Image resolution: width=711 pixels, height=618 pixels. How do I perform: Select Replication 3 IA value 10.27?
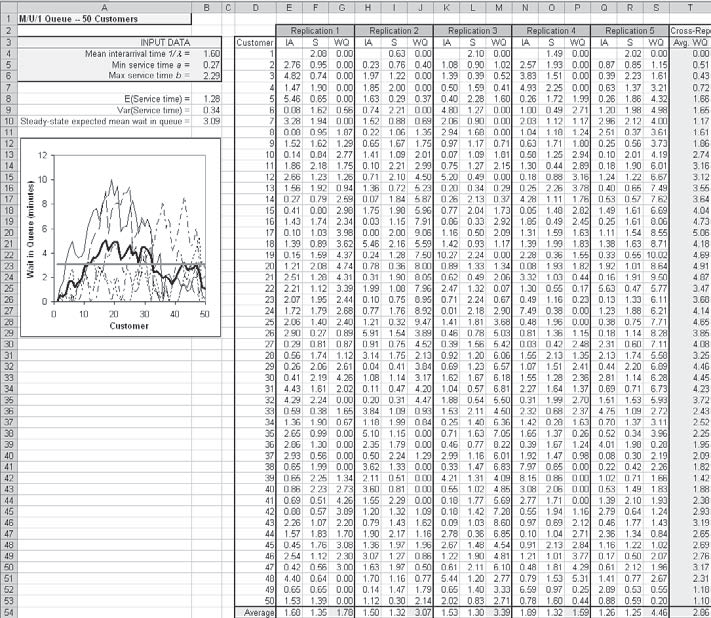[447, 255]
